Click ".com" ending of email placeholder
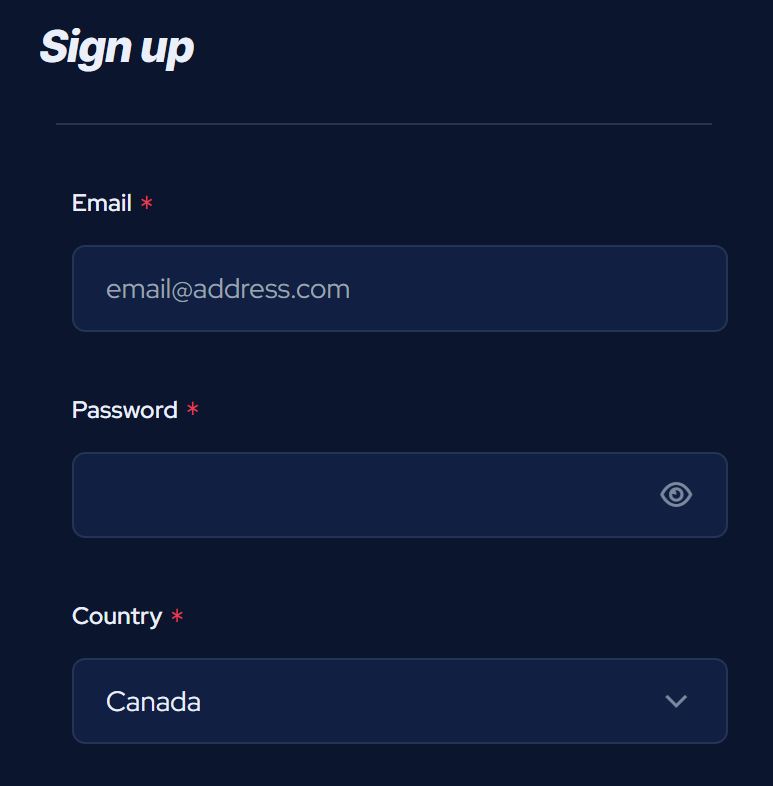The image size is (773, 786). pos(321,290)
